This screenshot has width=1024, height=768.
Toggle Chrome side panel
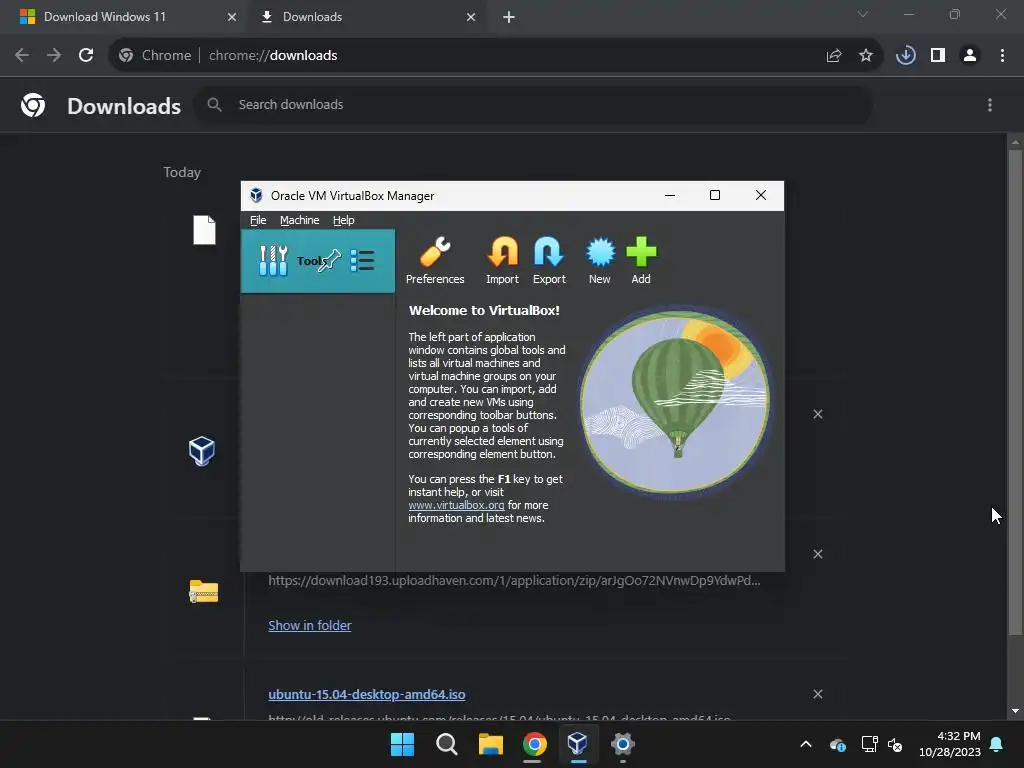point(938,56)
